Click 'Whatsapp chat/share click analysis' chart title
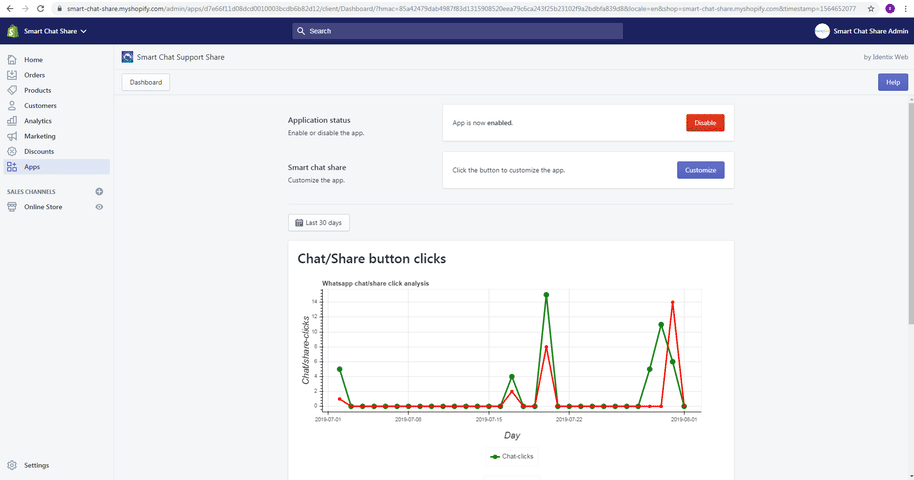The width and height of the screenshot is (914, 480). pyautogui.click(x=375, y=283)
